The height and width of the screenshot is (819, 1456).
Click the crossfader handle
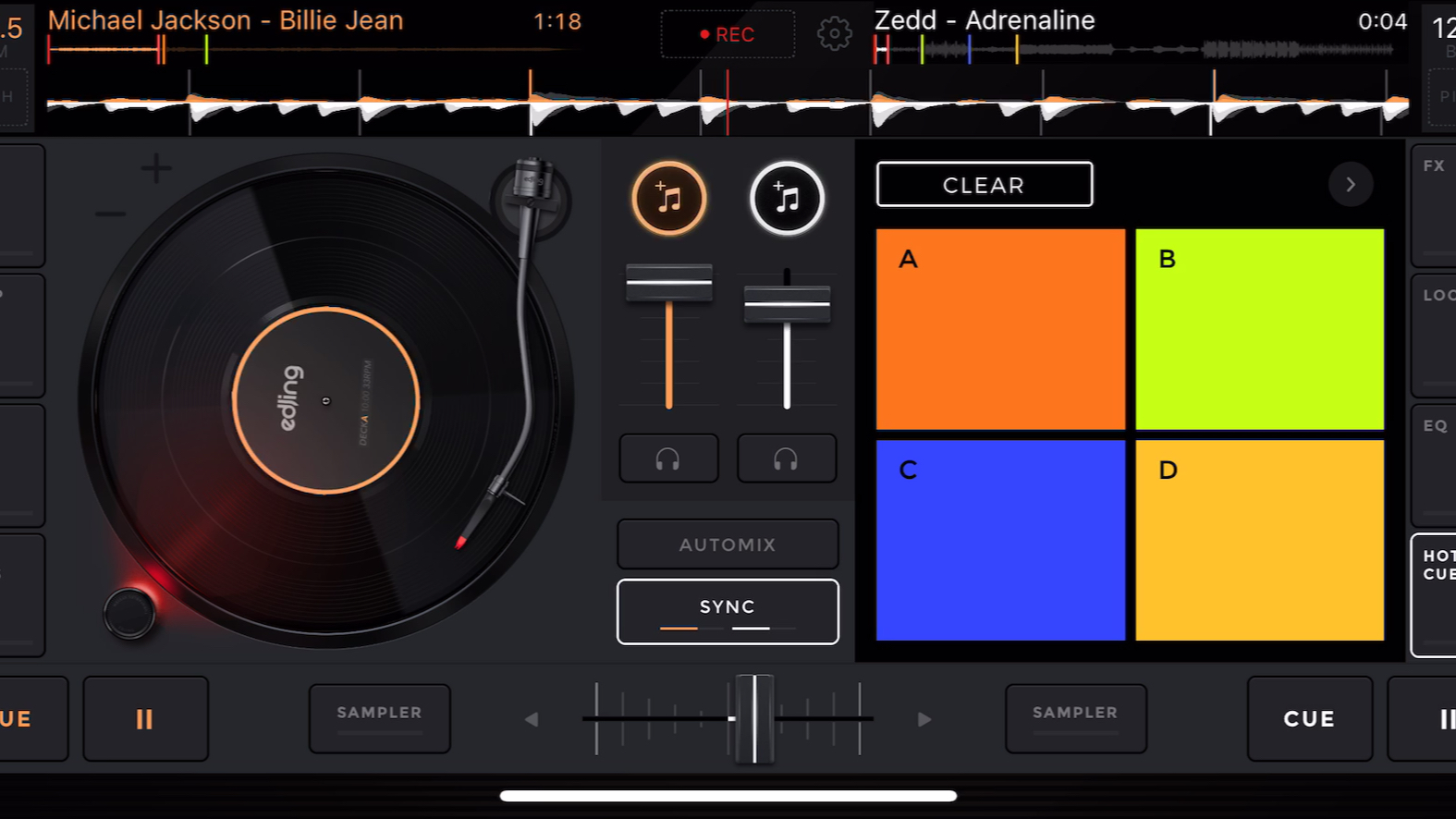(x=754, y=718)
